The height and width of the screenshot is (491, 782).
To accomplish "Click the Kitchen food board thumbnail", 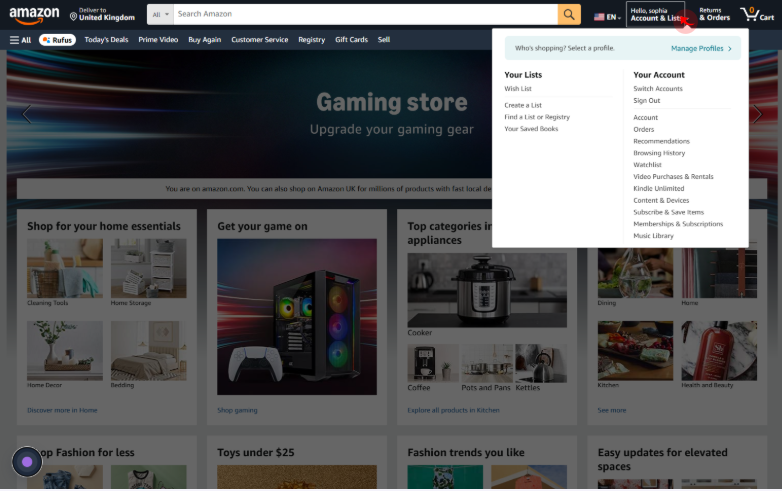I will point(635,350).
